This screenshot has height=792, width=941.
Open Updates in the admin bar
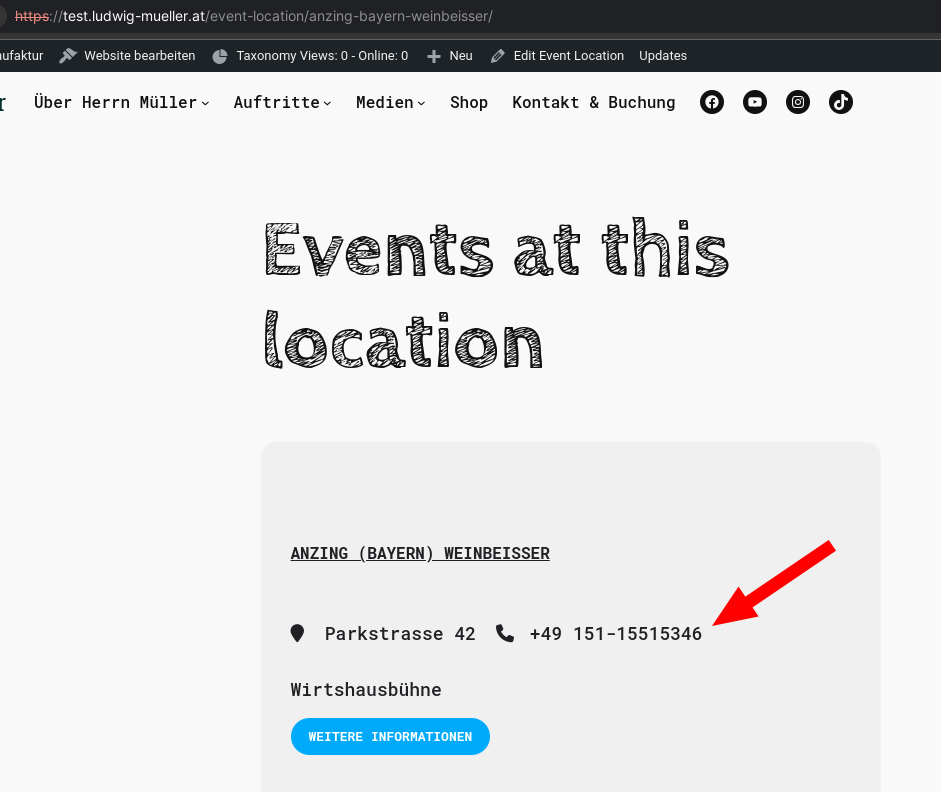point(663,56)
